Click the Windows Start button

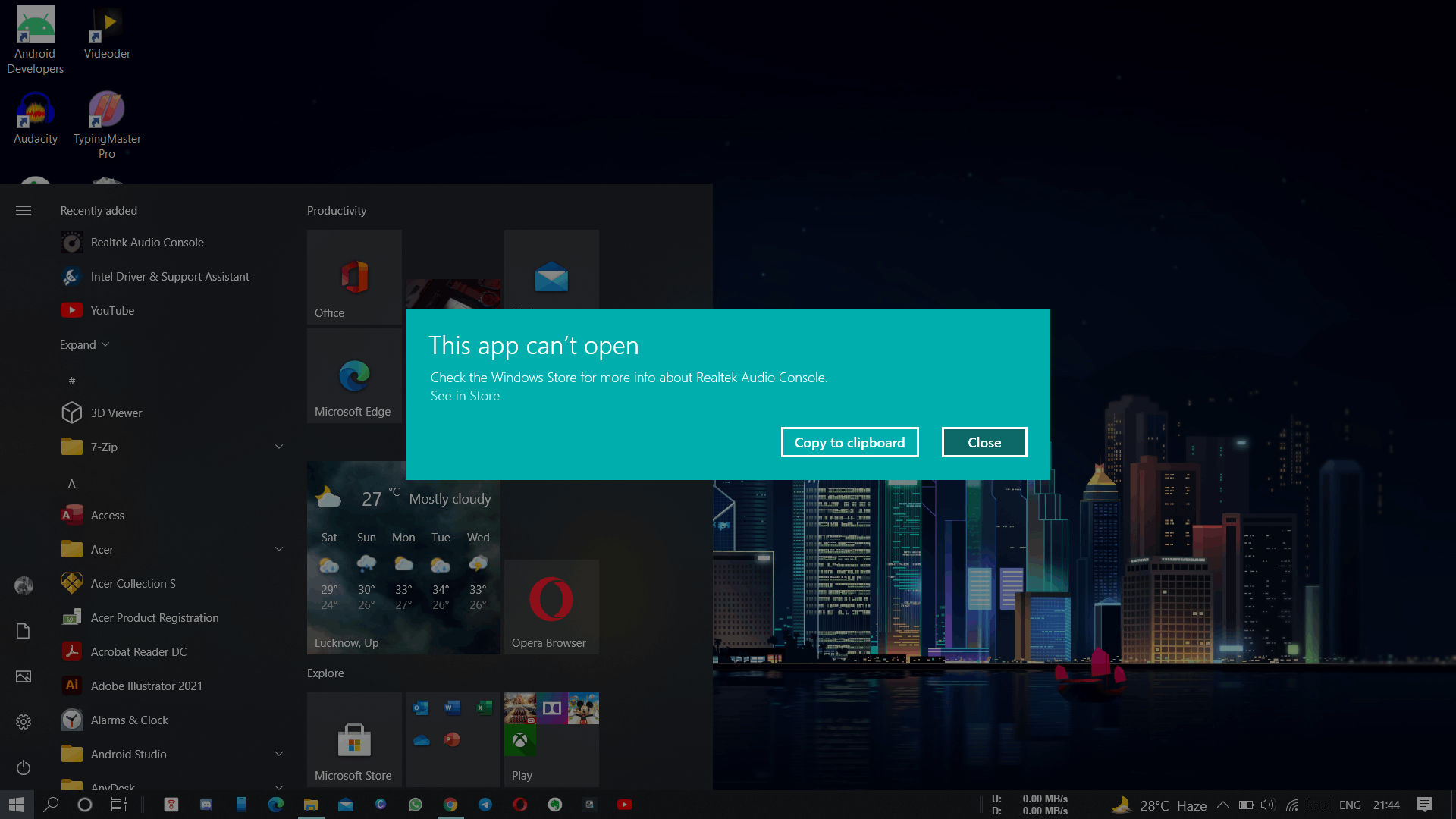point(17,805)
